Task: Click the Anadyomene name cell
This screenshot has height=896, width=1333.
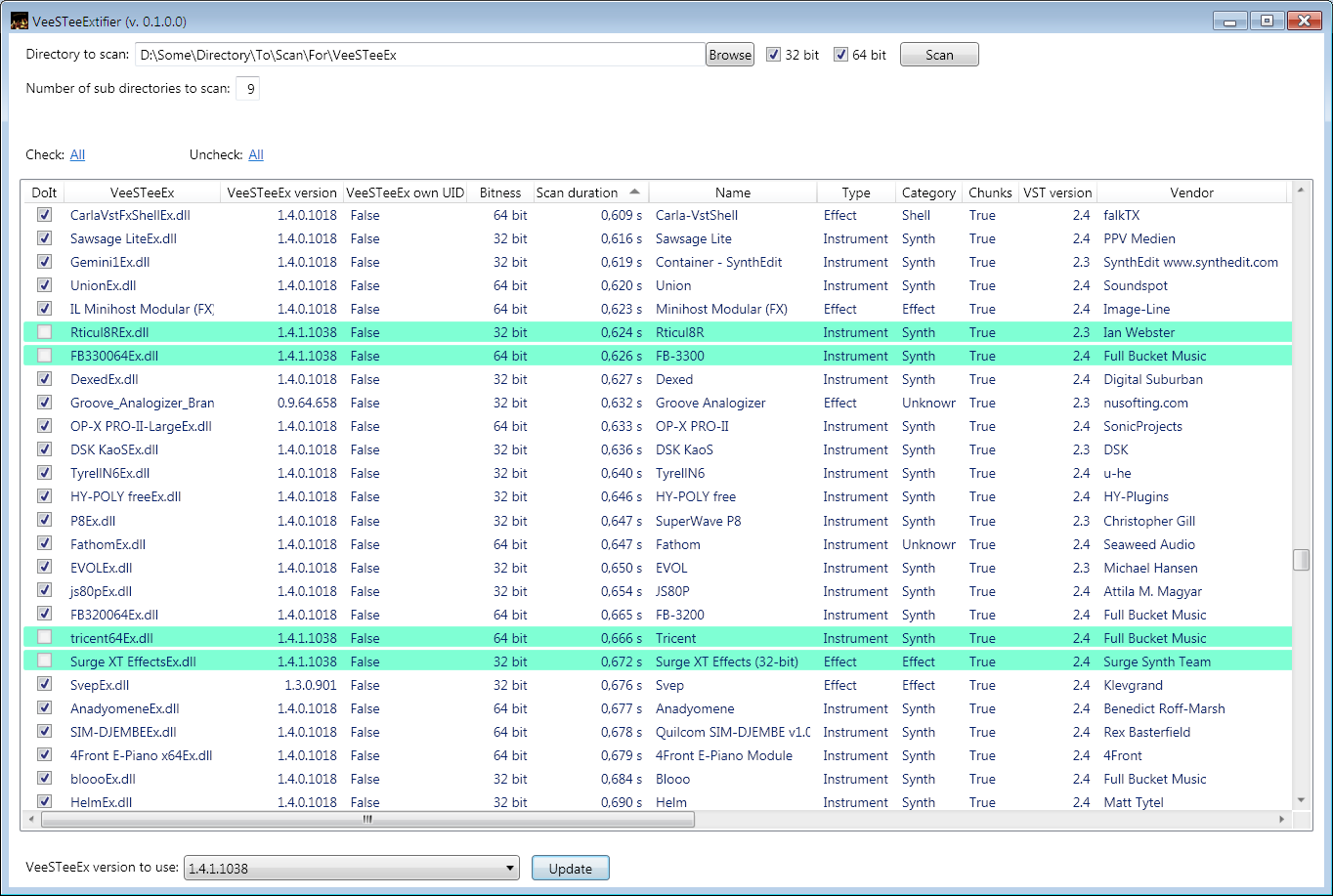Action: (x=695, y=708)
